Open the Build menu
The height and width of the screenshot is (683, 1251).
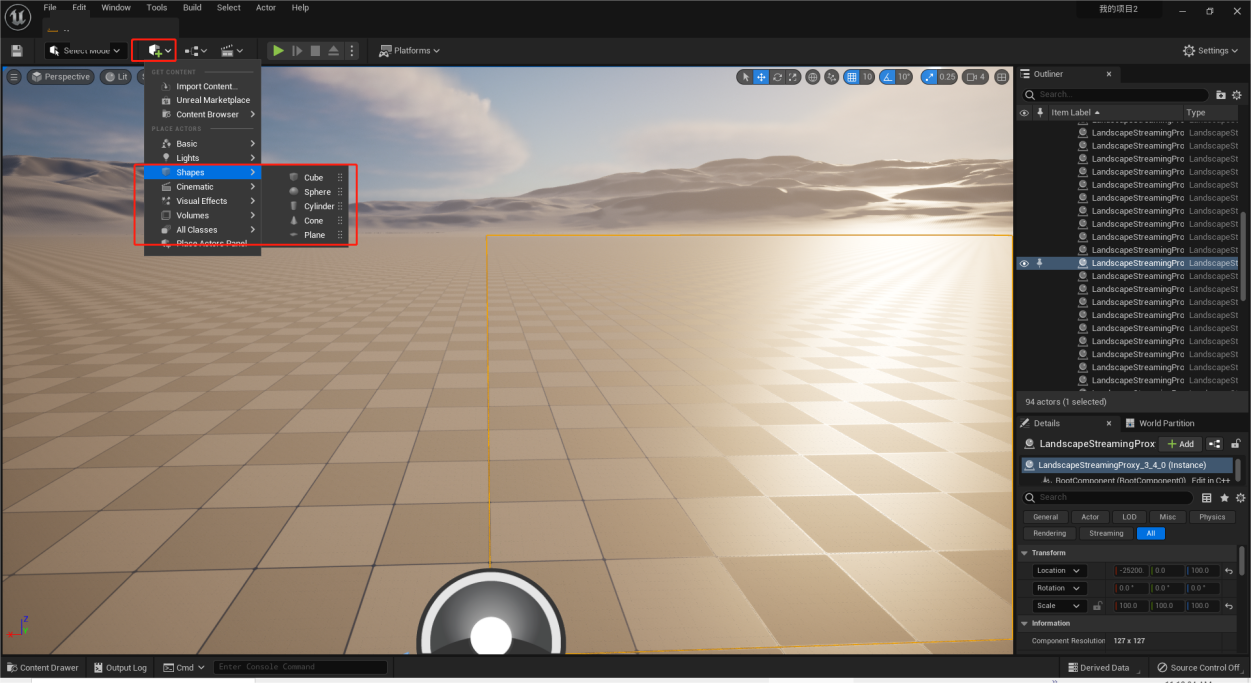click(x=192, y=8)
